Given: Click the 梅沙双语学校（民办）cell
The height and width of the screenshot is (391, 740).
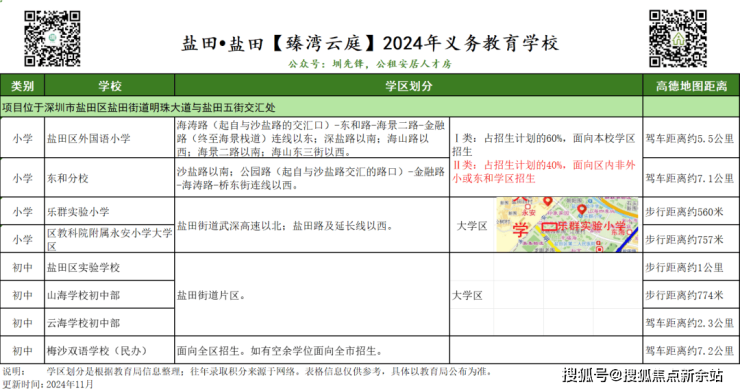Looking at the screenshot, I should [x=109, y=350].
